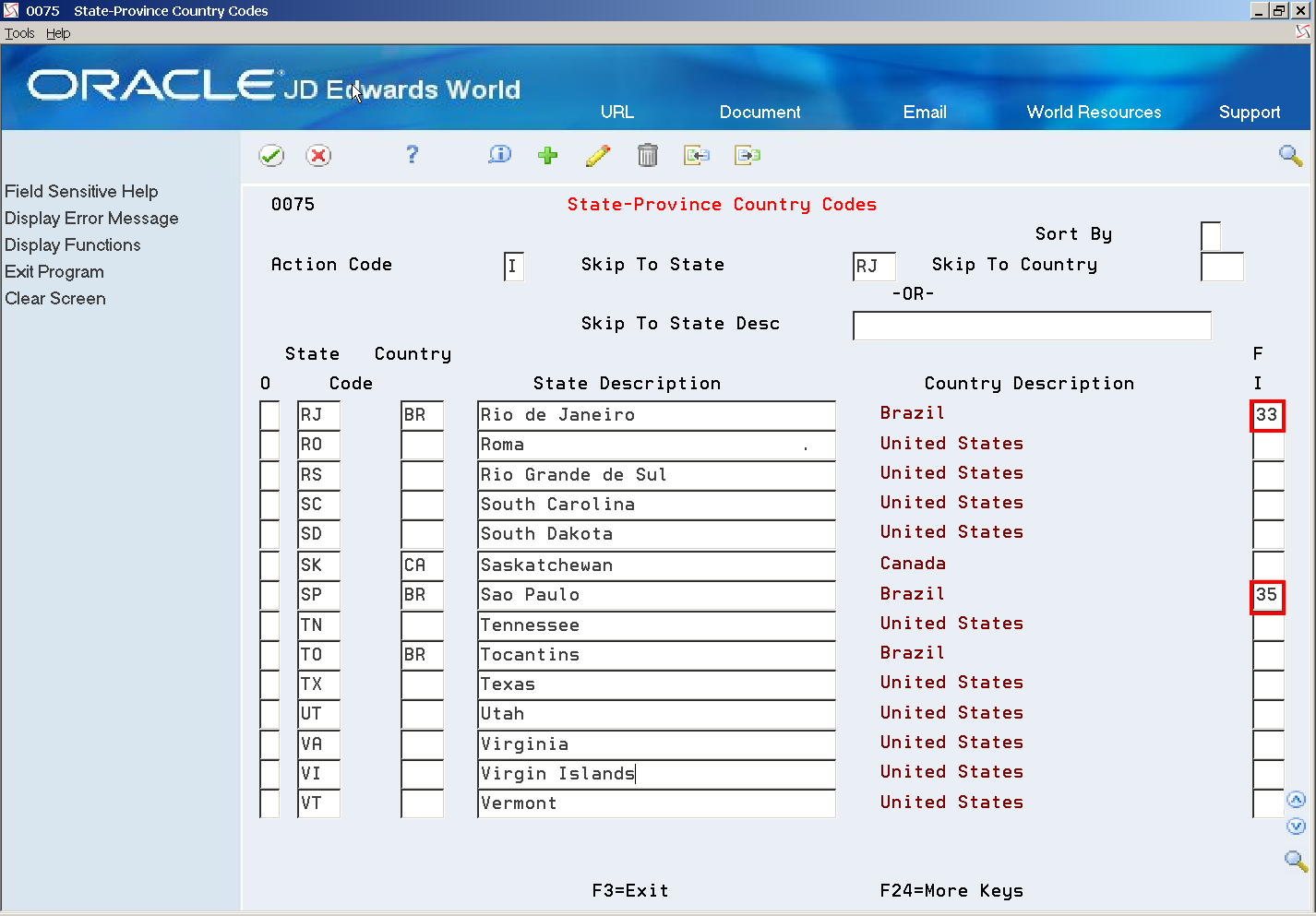Image resolution: width=1316 pixels, height=916 pixels.
Task: Click the Rio de Janeiro description field
Action: 656,415
